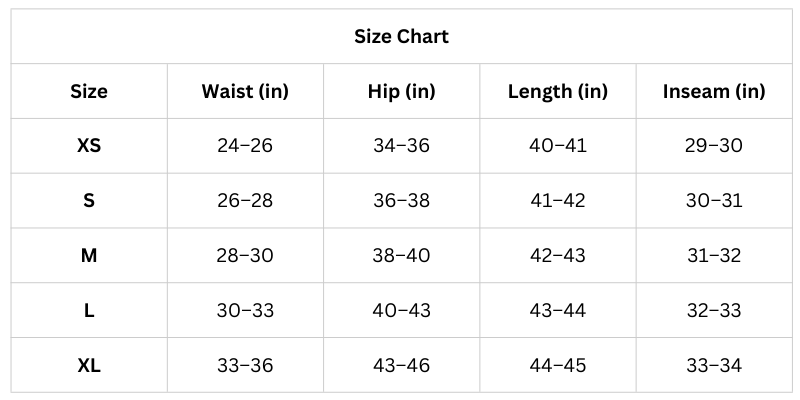
Task: Select the 28–30 waist cell
Action: pos(245,256)
